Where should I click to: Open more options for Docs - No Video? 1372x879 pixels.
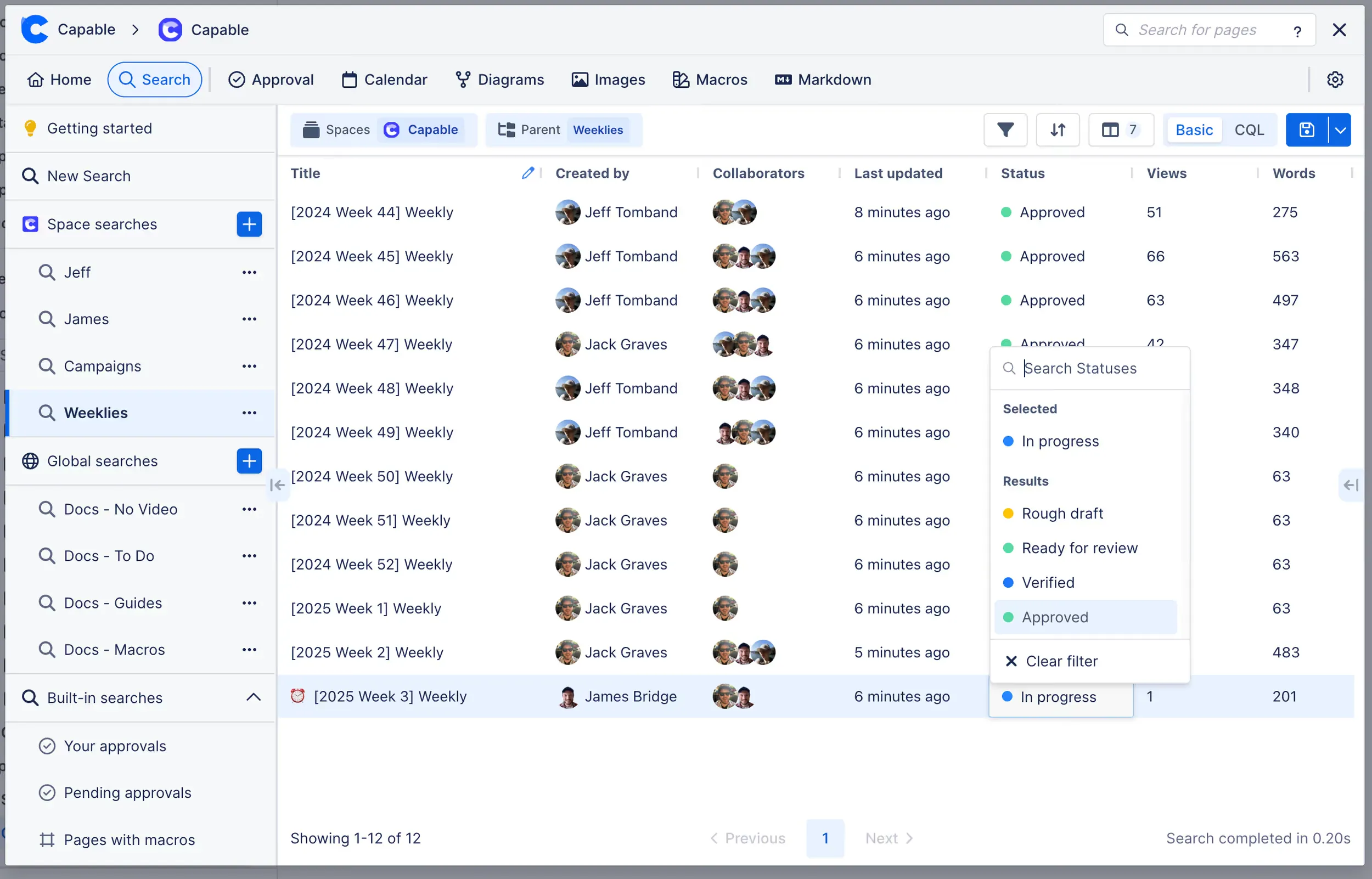pos(249,509)
